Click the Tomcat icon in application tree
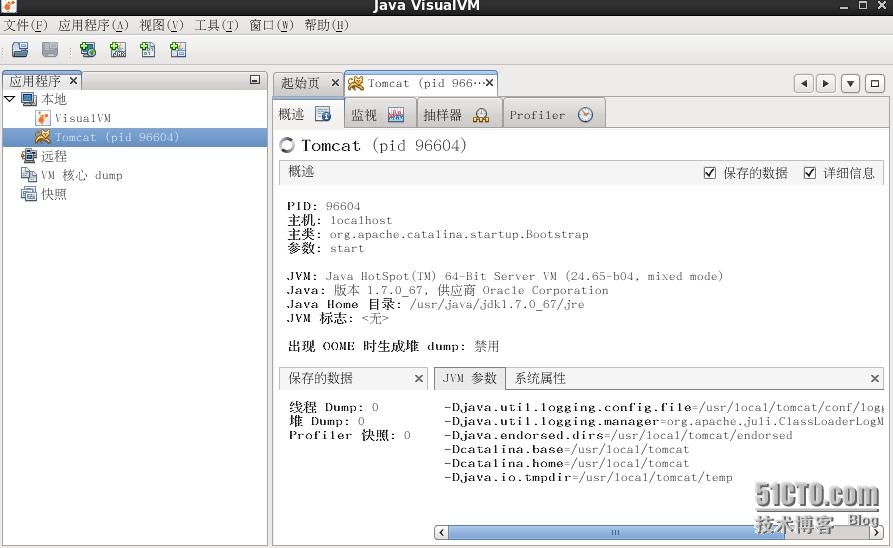This screenshot has height=548, width=893. click(42, 137)
